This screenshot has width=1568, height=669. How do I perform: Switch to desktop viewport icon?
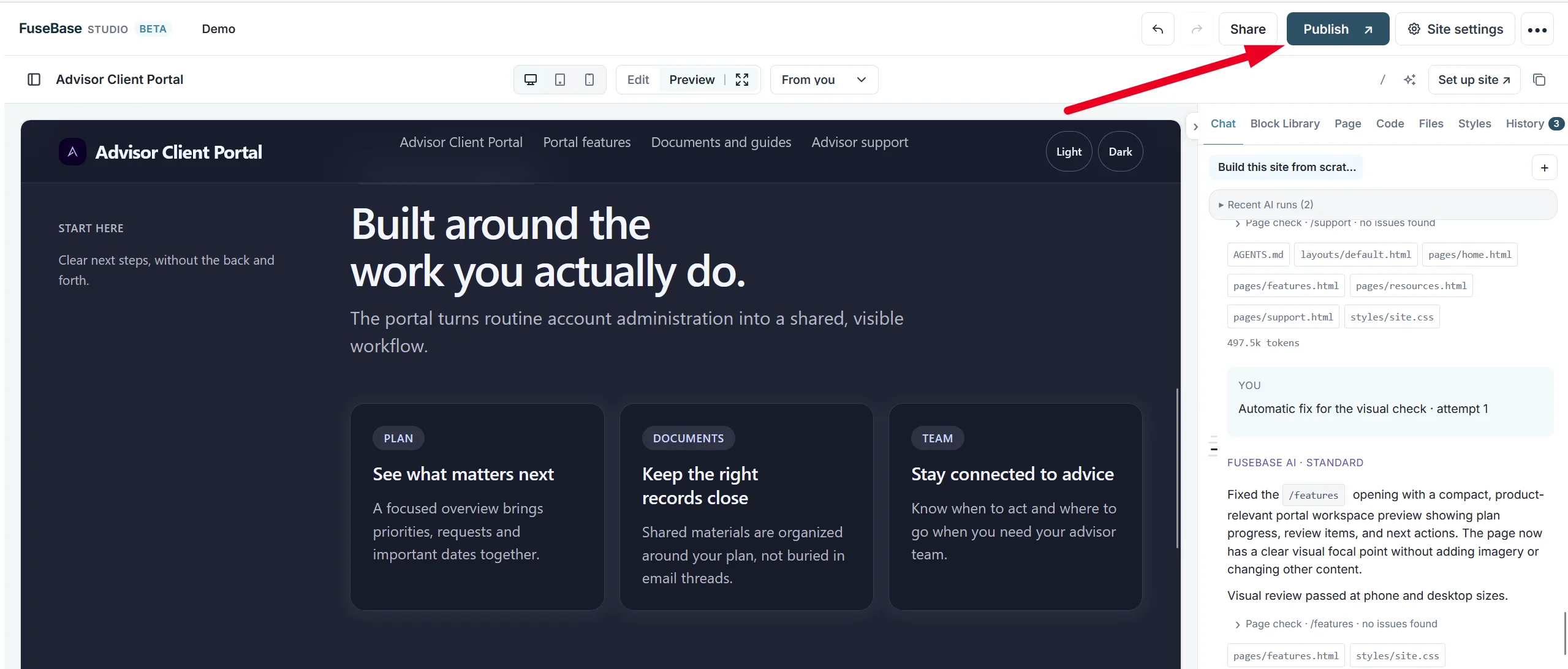point(531,80)
